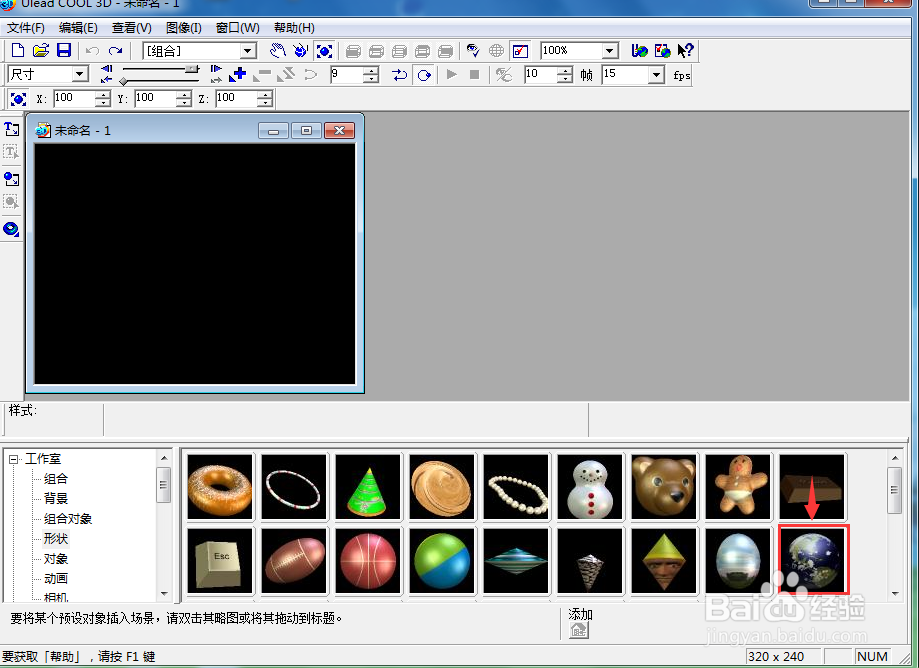
Task: Click the export image icon next to the help pointer
Action: tap(662, 51)
